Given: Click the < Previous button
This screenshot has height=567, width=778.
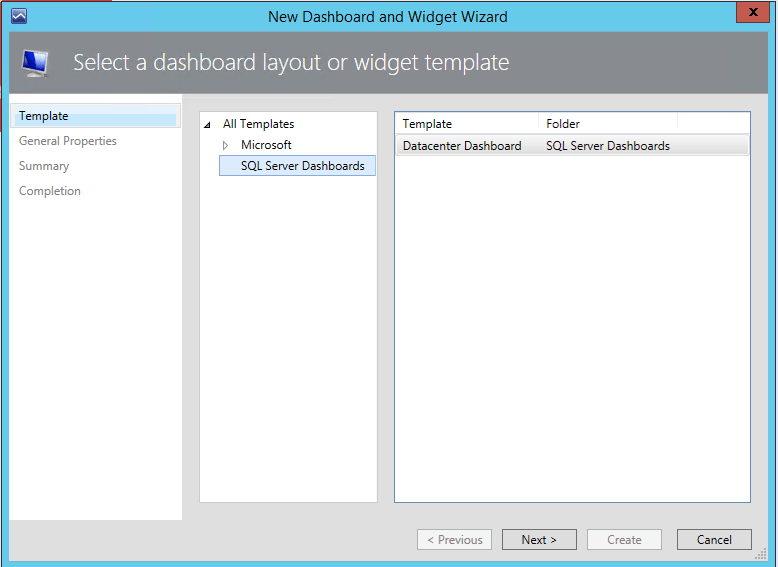Looking at the screenshot, I should pos(454,540).
